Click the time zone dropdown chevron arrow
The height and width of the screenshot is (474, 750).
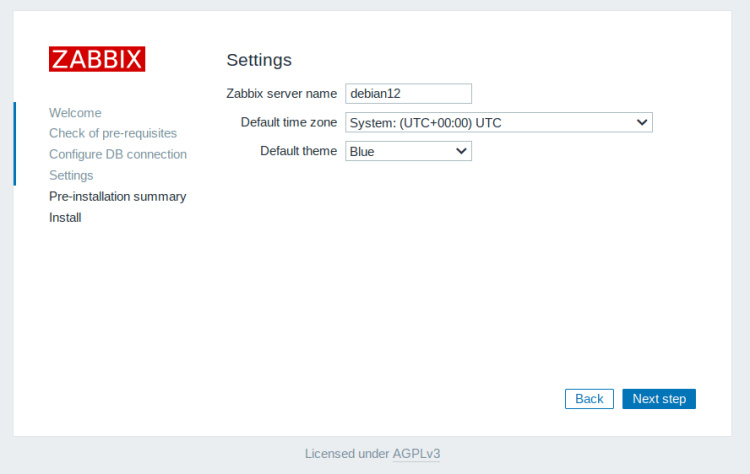click(x=642, y=123)
